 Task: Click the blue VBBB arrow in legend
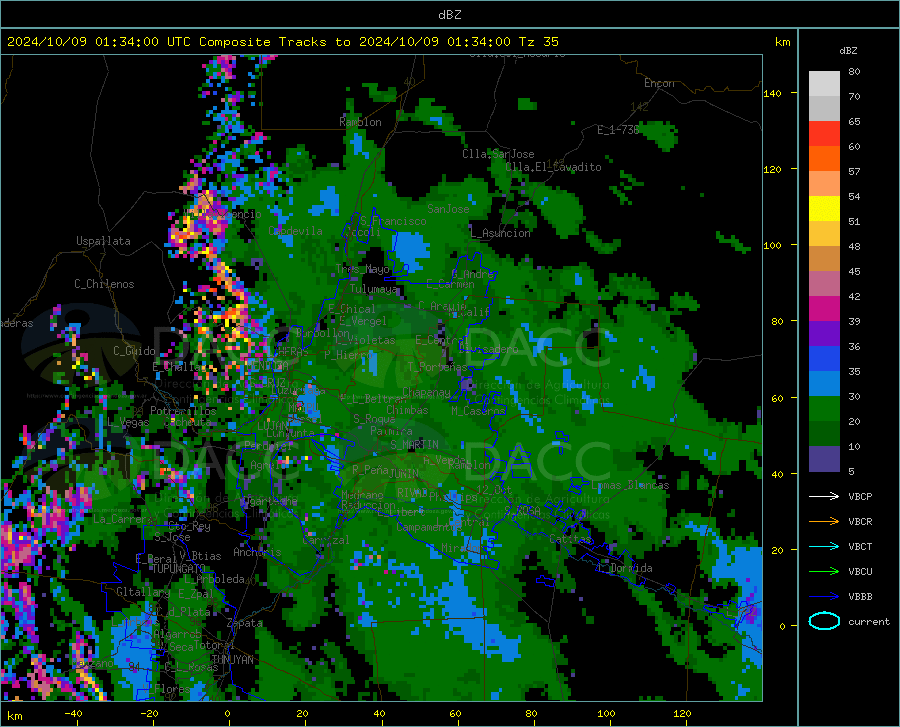click(x=824, y=596)
